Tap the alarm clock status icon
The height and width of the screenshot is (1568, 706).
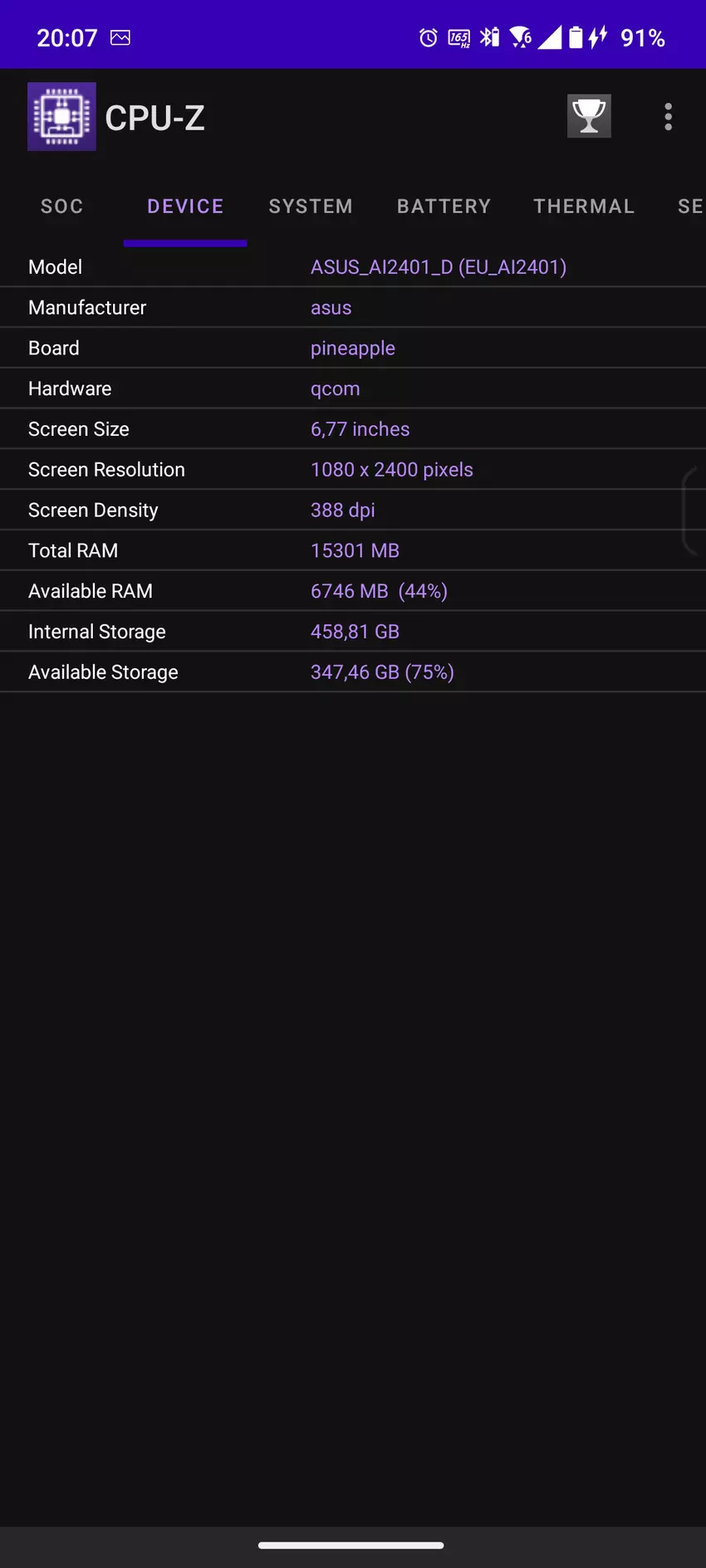pos(428,37)
